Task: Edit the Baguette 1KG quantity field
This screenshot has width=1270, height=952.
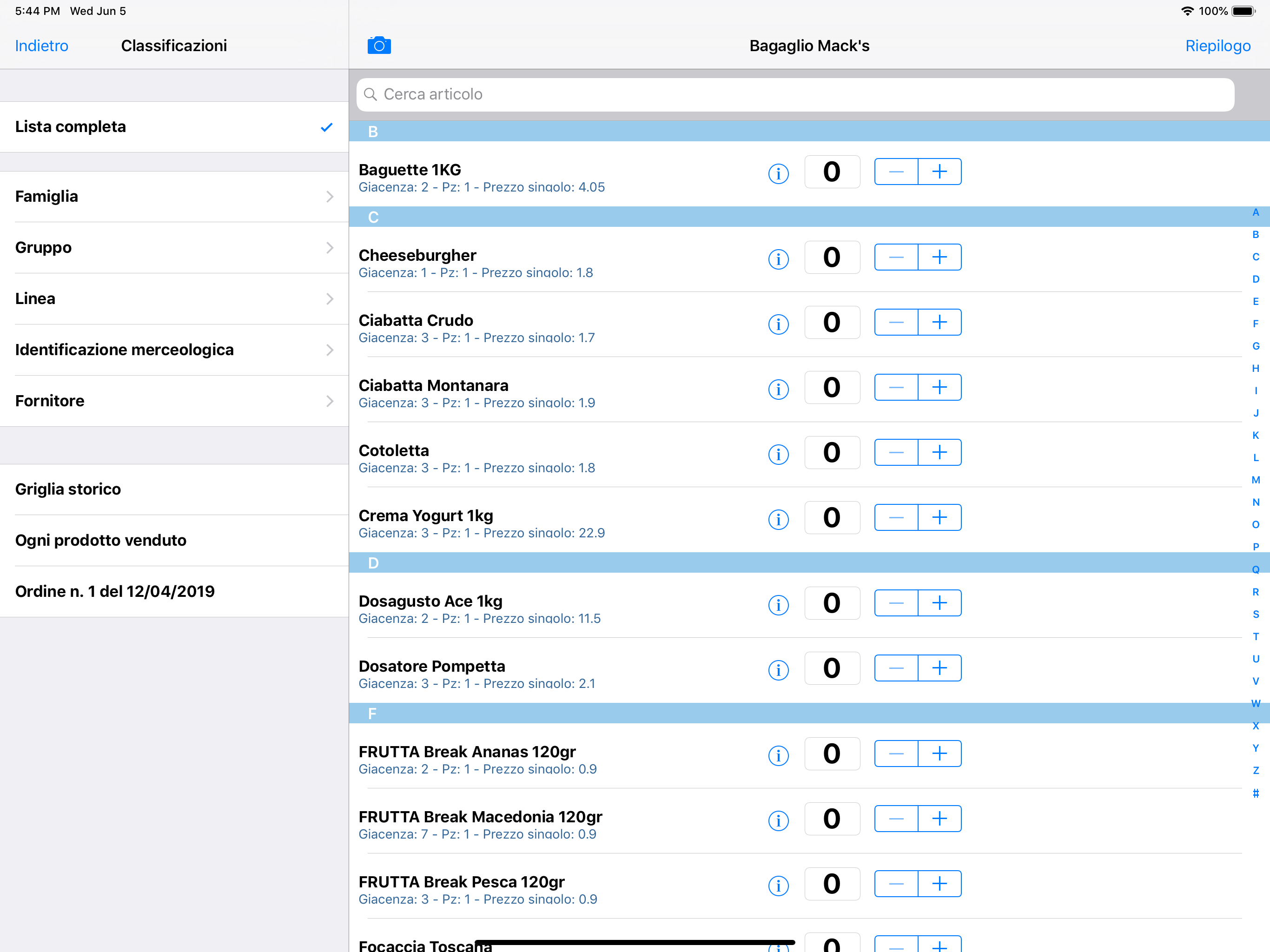Action: pyautogui.click(x=832, y=171)
